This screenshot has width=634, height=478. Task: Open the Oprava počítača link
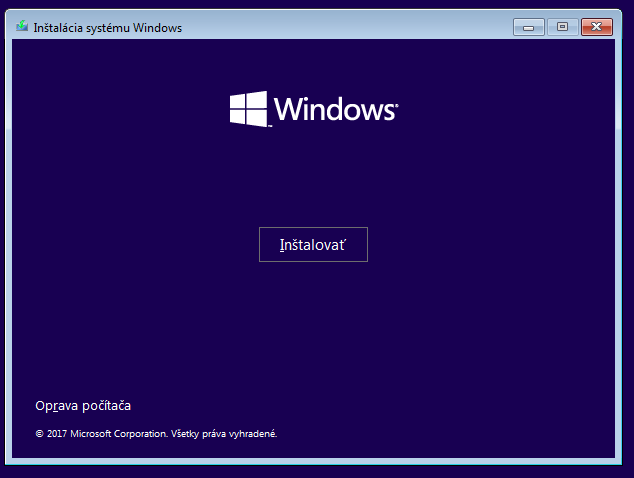(83, 406)
